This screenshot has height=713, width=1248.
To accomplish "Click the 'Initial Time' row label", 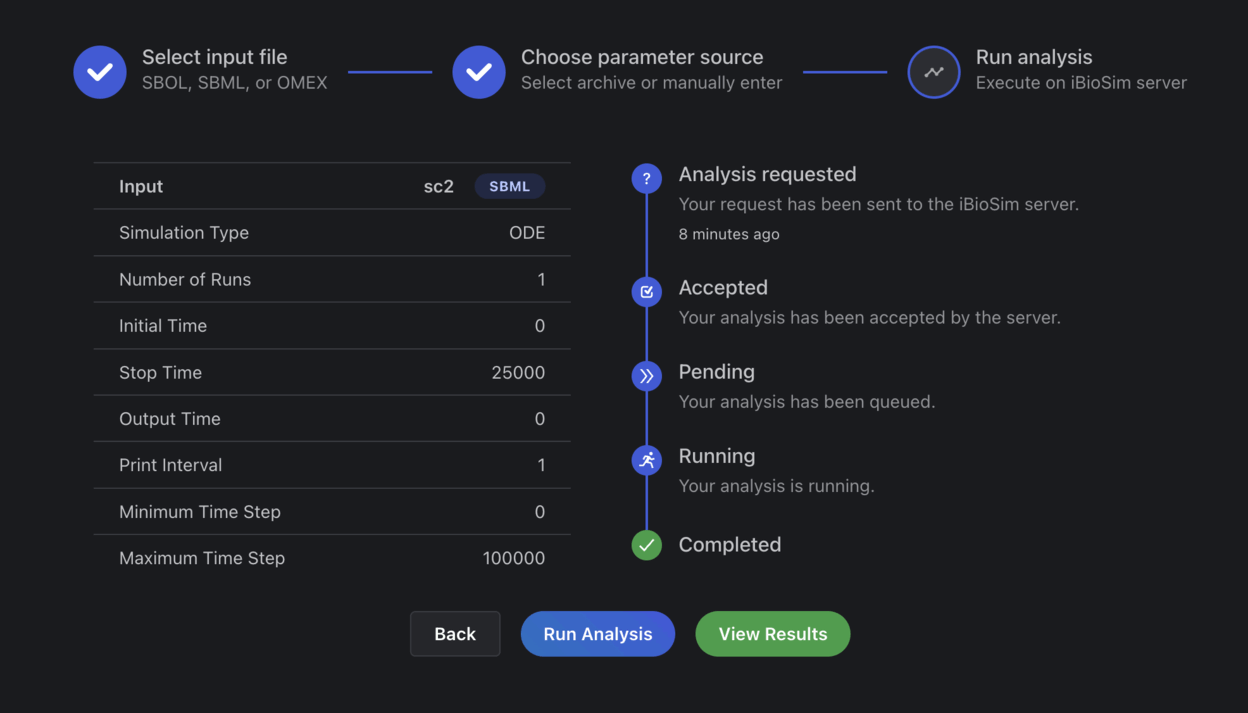I will click(x=163, y=326).
